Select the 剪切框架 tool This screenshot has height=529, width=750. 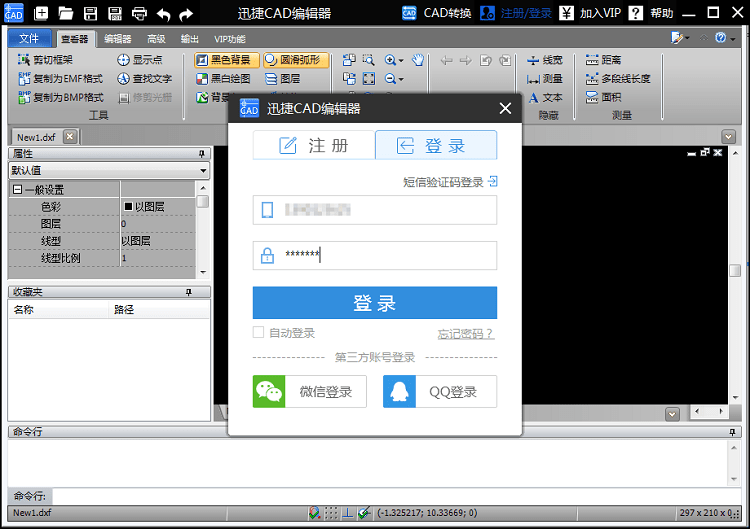click(x=45, y=60)
